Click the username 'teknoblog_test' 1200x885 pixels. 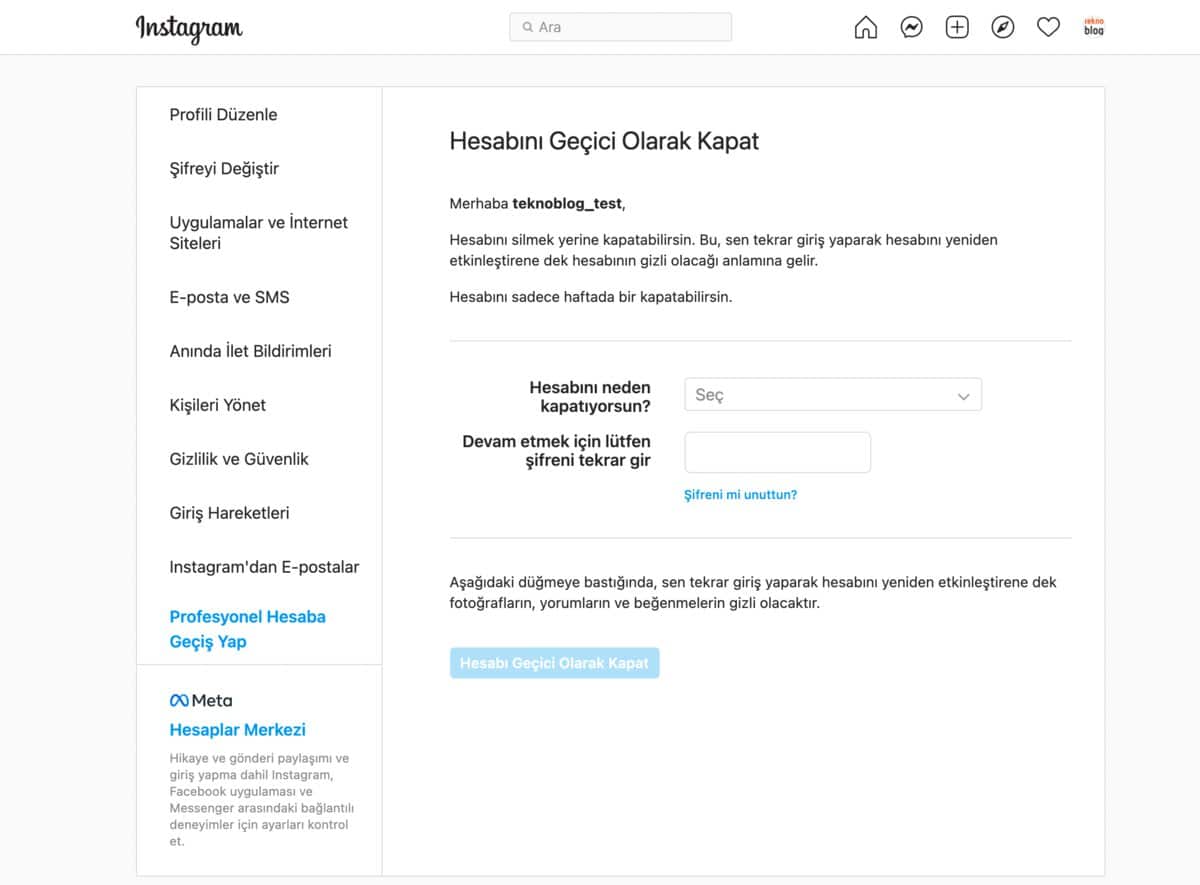point(567,204)
